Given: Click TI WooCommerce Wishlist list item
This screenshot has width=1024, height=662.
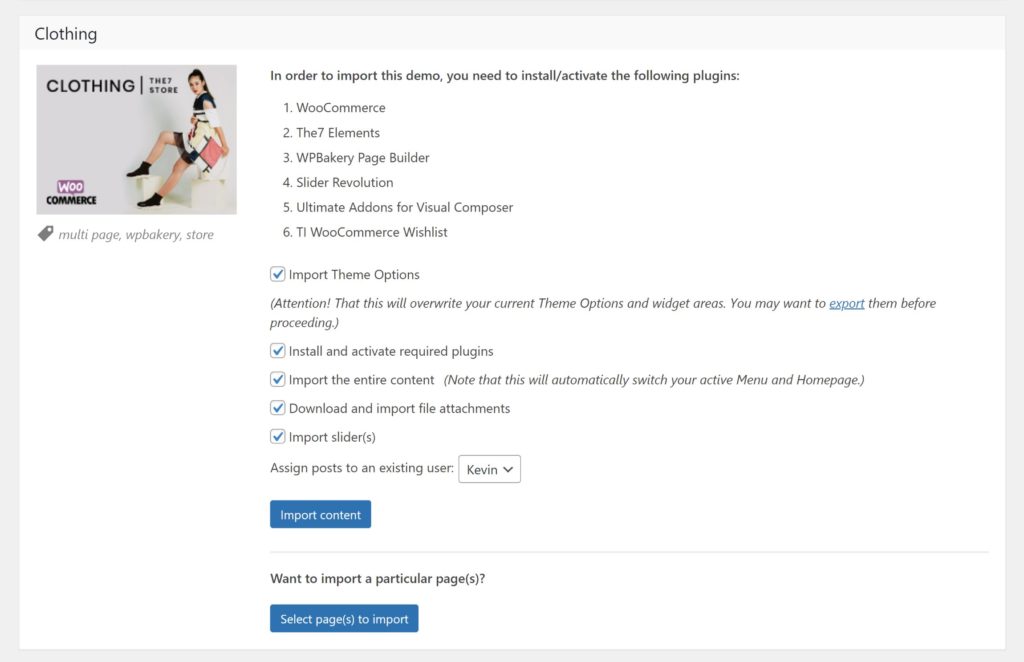Looking at the screenshot, I should pyautogui.click(x=372, y=232).
